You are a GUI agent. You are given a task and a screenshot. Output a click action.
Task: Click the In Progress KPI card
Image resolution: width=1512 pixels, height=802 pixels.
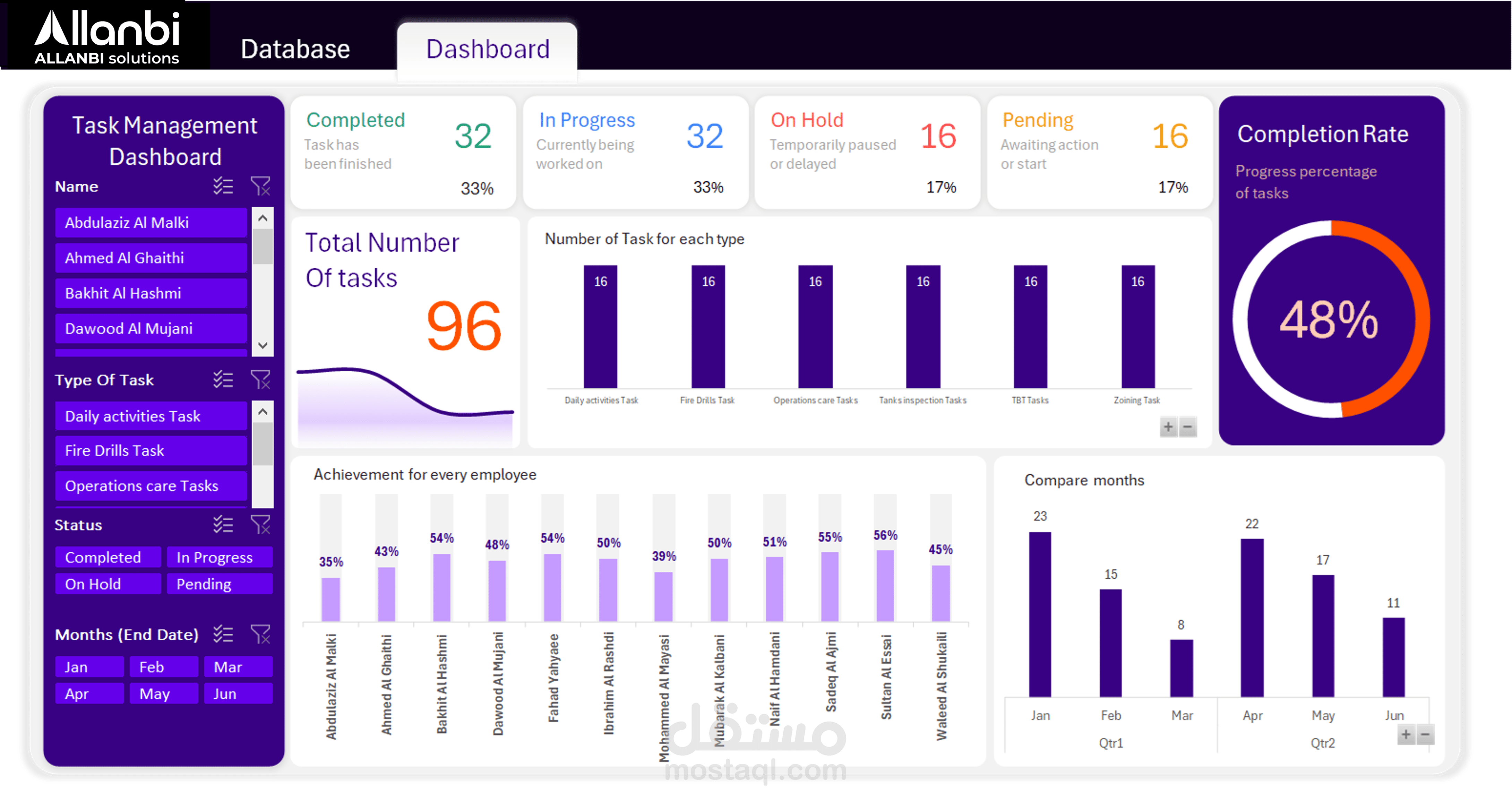tap(636, 153)
